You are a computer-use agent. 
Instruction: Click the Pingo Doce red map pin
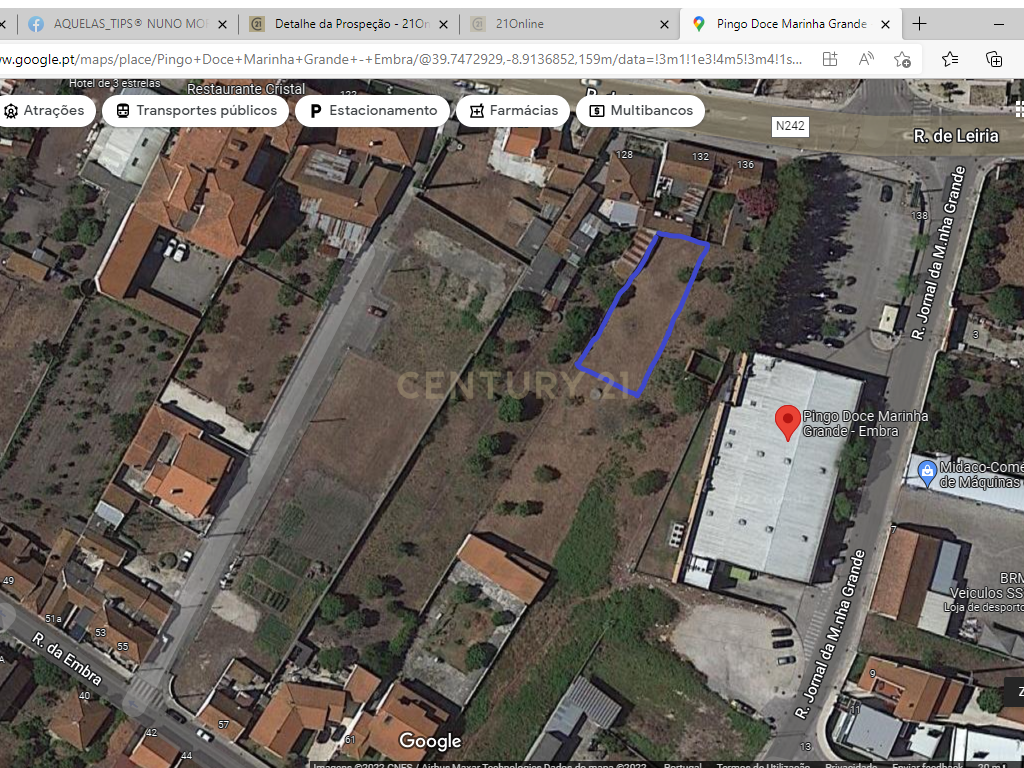[788, 422]
